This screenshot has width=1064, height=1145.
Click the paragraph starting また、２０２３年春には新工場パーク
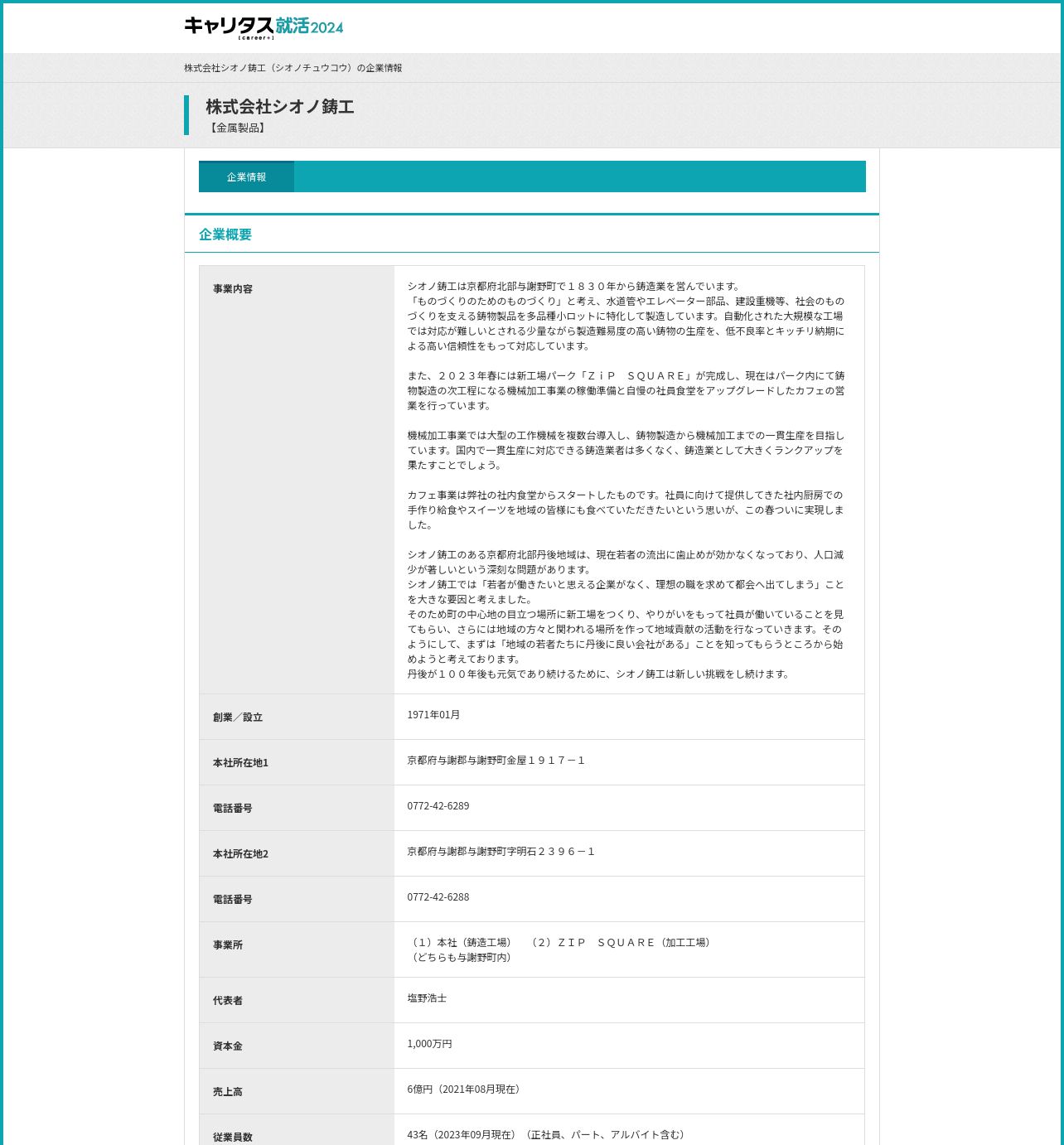pyautogui.click(x=626, y=391)
